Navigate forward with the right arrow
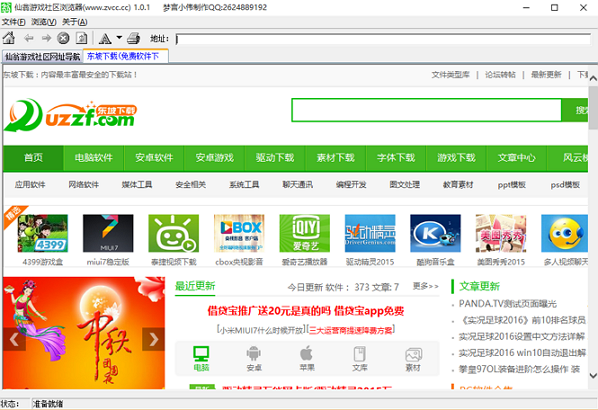Viewport: 598px width, 410px height. tap(47, 38)
